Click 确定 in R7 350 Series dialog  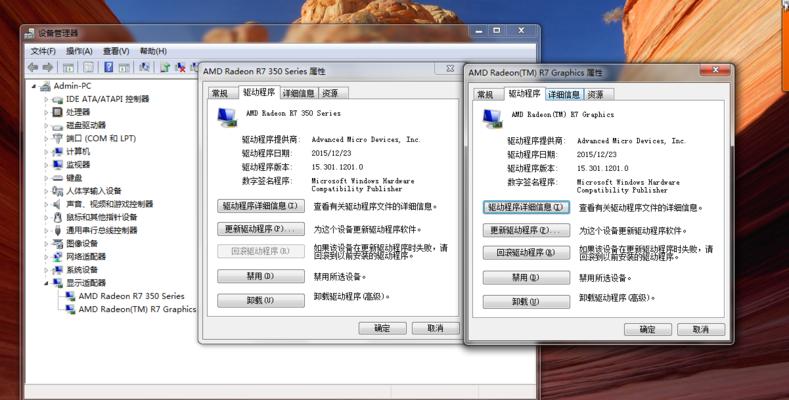[x=382, y=329]
